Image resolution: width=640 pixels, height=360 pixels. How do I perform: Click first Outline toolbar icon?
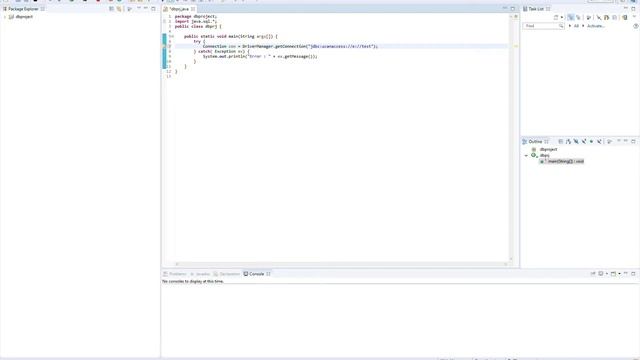(x=560, y=142)
